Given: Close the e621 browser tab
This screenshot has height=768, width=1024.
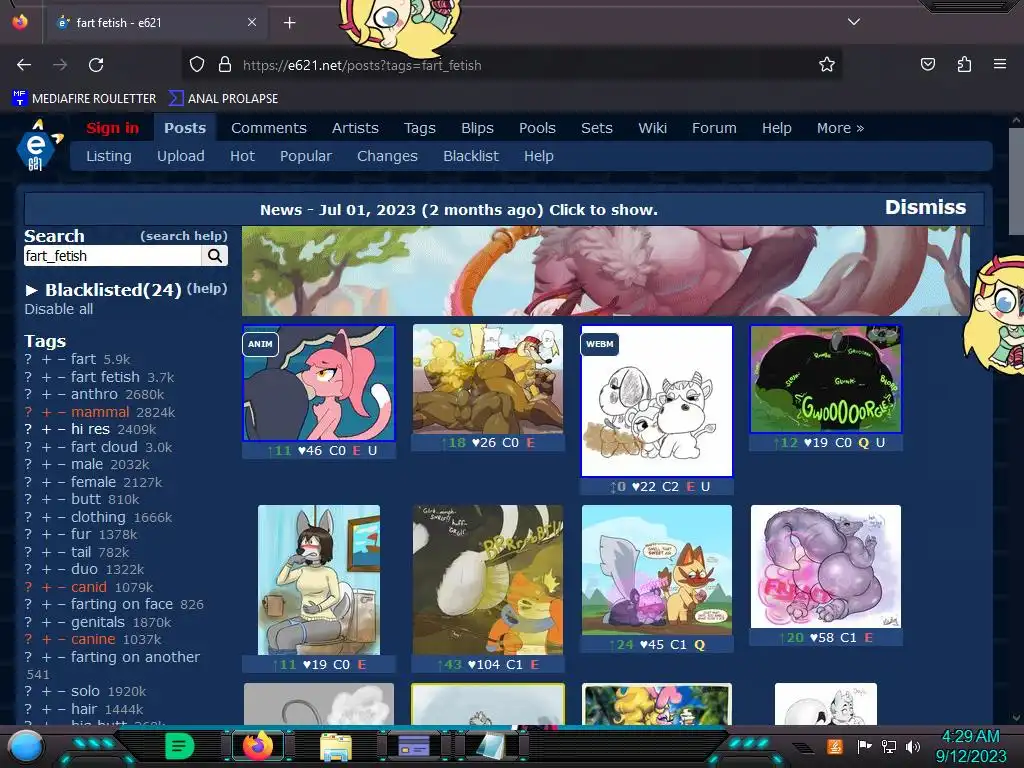Looking at the screenshot, I should tap(252, 22).
